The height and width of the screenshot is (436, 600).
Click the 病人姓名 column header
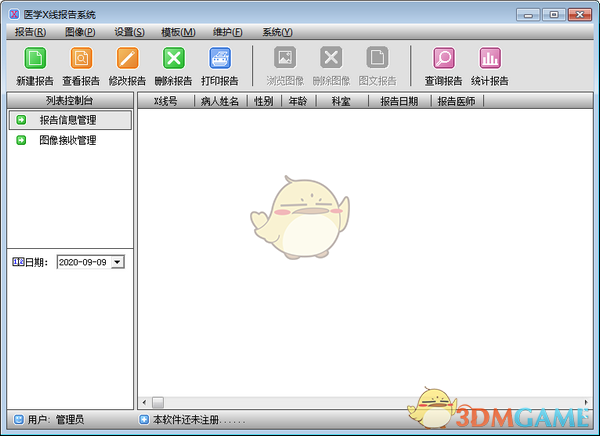tap(220, 102)
